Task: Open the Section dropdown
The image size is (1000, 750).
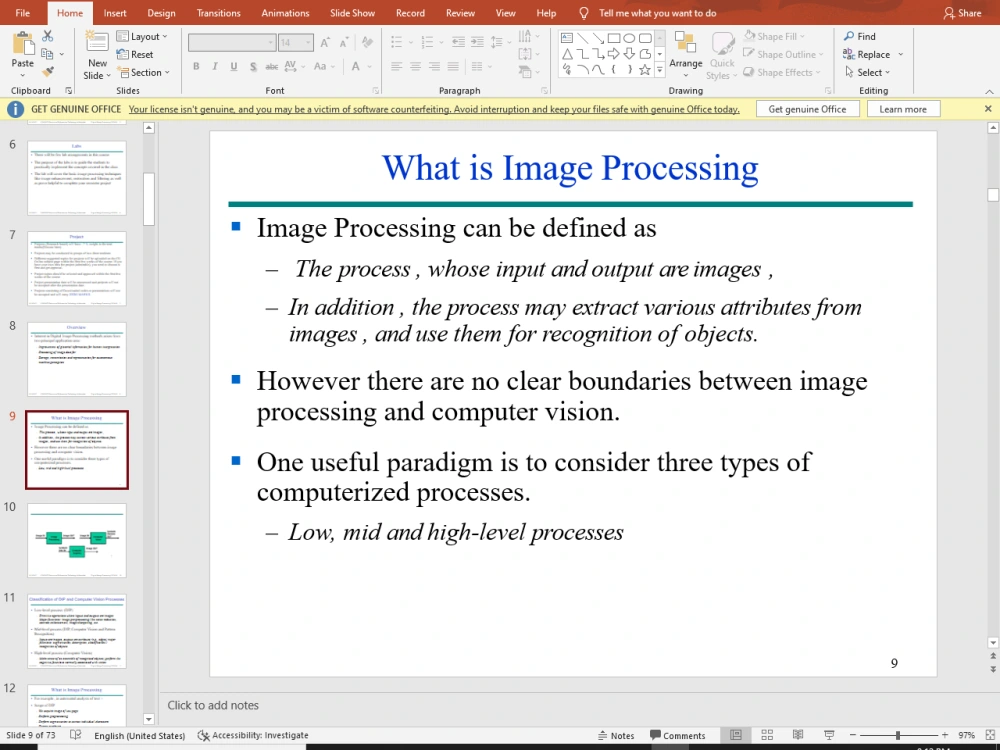Action: [143, 73]
